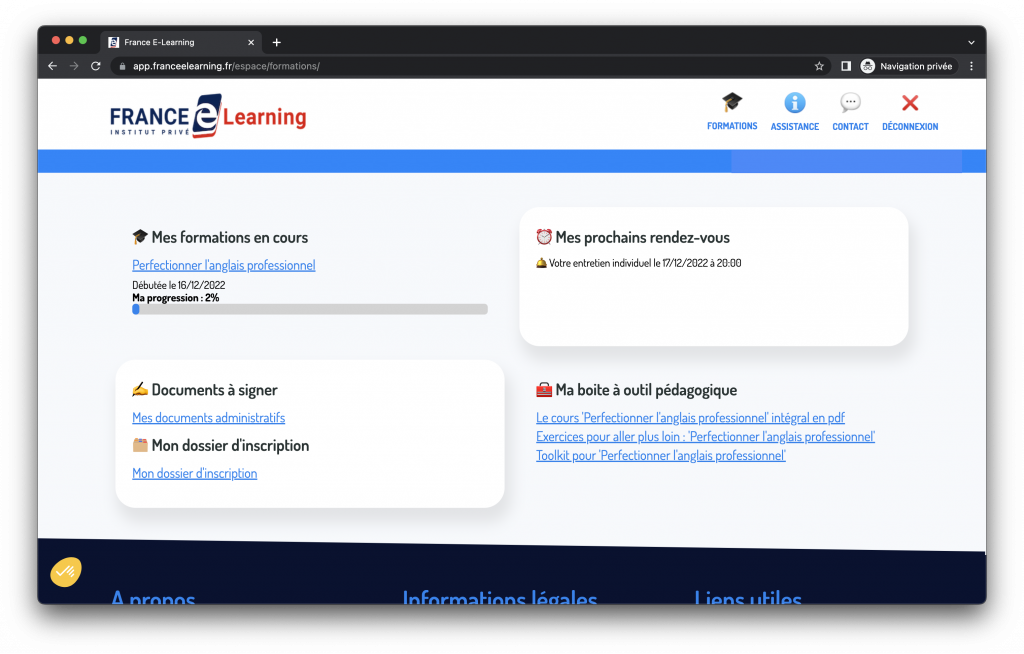Image resolution: width=1024 pixels, height=654 pixels.
Task: Go forward with the browser forward arrow
Action: tap(74, 66)
